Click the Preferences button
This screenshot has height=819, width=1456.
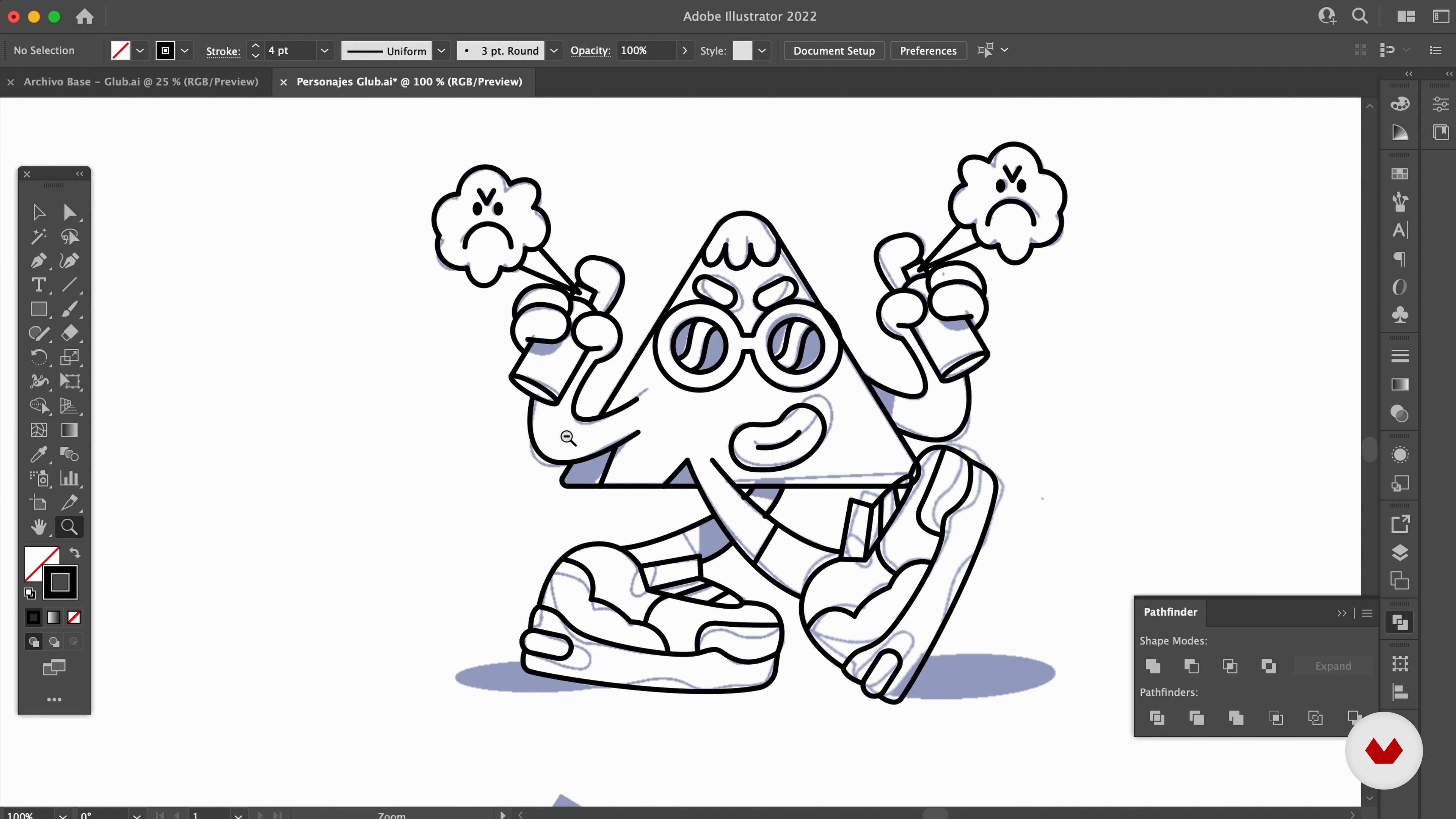tap(928, 51)
